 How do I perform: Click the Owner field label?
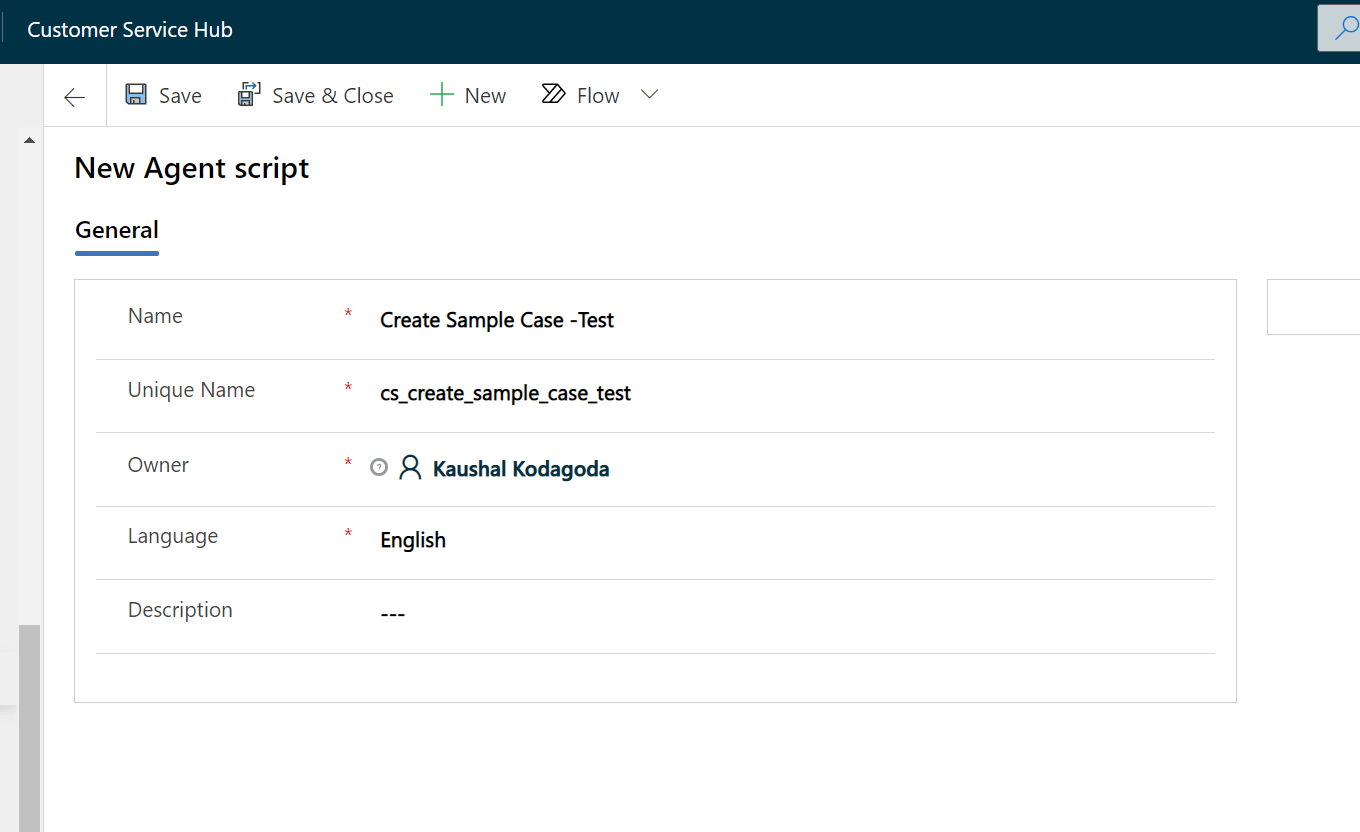pyautogui.click(x=158, y=465)
